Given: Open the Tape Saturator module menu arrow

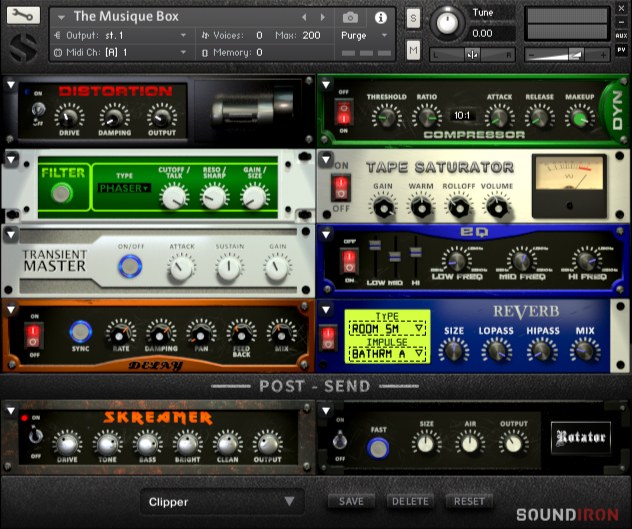Looking at the screenshot, I should point(326,160).
